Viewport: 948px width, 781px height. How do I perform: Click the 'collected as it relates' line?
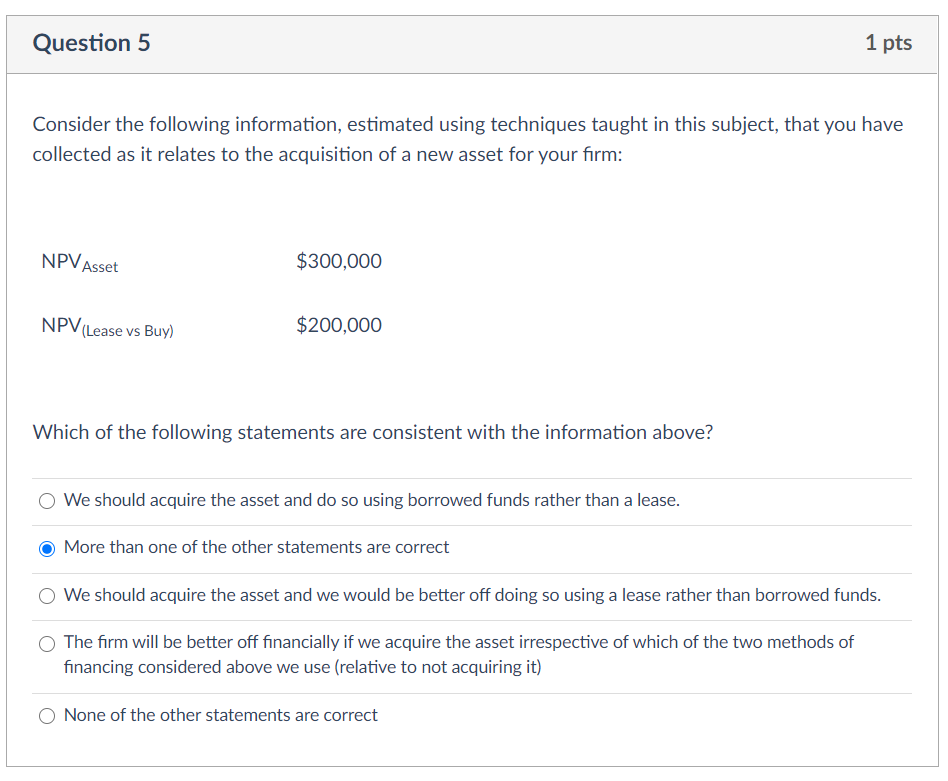[x=327, y=156]
